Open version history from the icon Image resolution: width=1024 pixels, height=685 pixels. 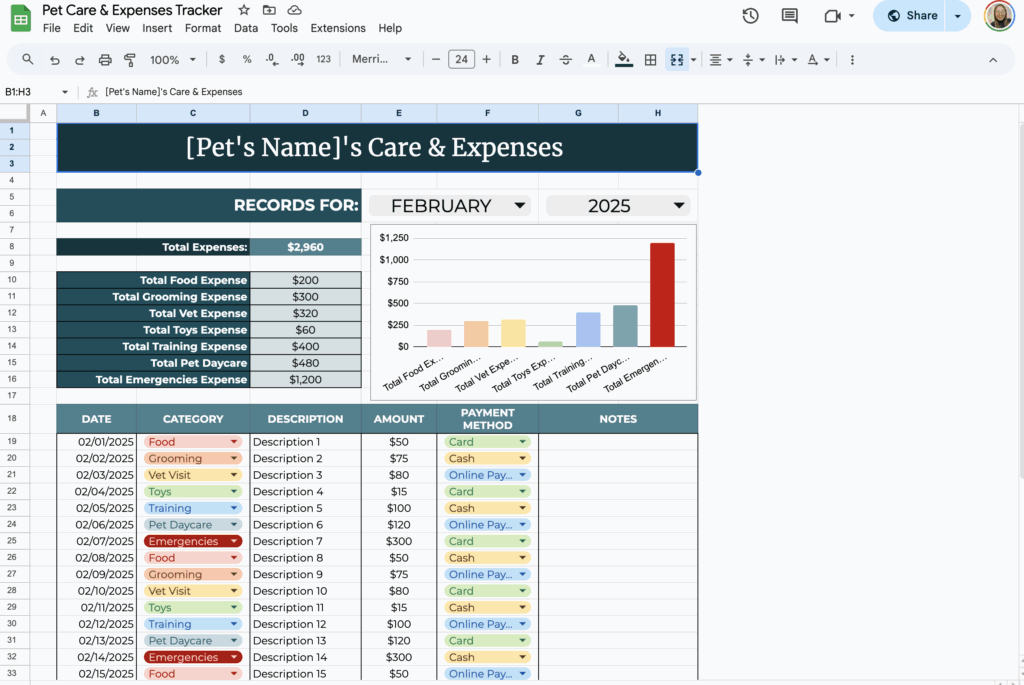[x=750, y=16]
